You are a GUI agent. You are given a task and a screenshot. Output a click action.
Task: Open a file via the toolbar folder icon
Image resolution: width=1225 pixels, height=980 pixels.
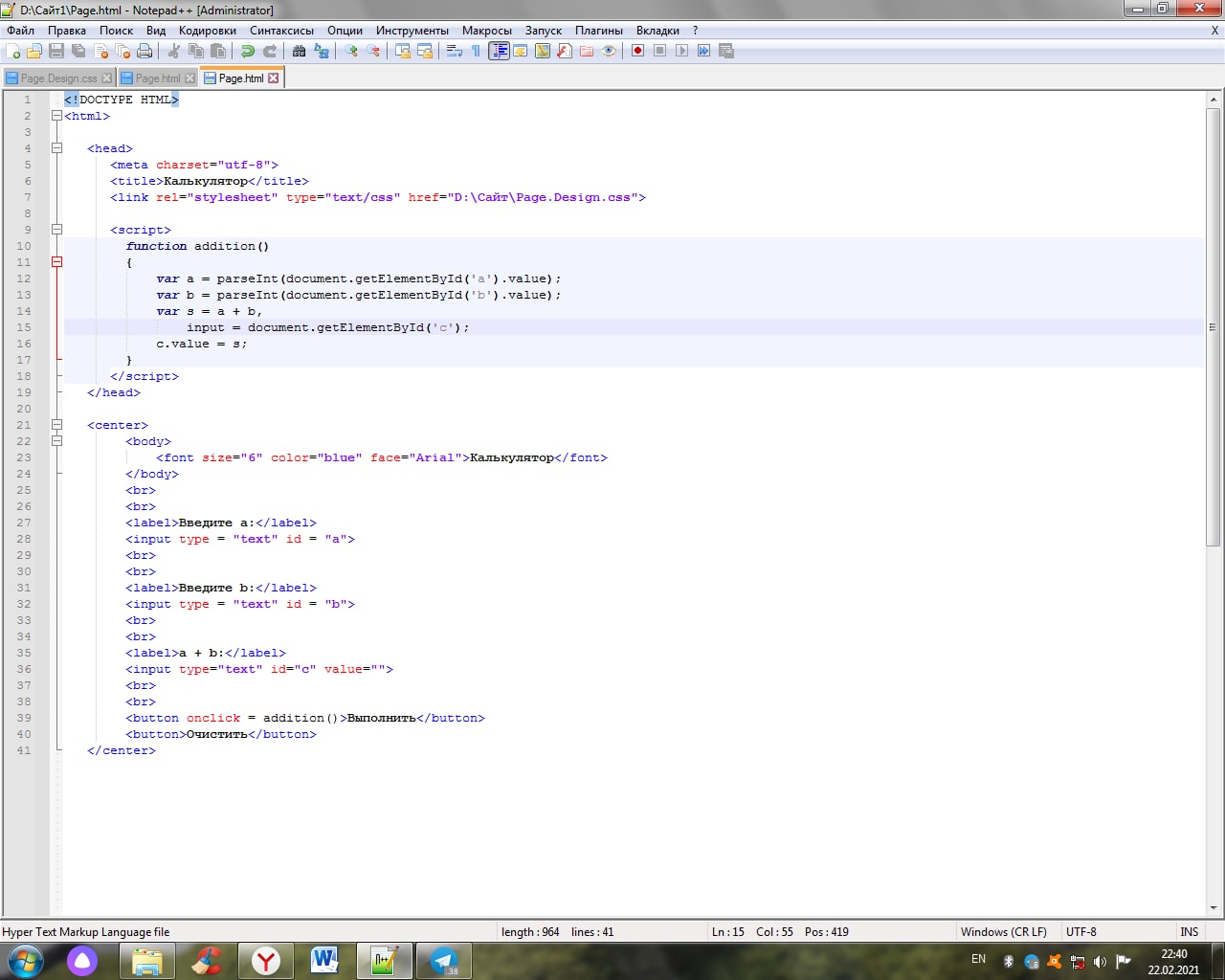(34, 51)
